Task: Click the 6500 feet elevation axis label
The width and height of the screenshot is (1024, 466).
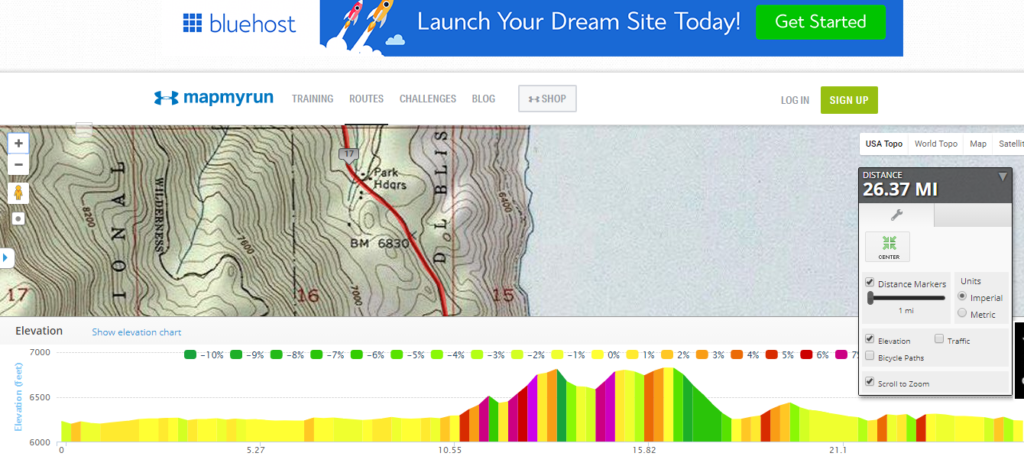Action: coord(40,397)
